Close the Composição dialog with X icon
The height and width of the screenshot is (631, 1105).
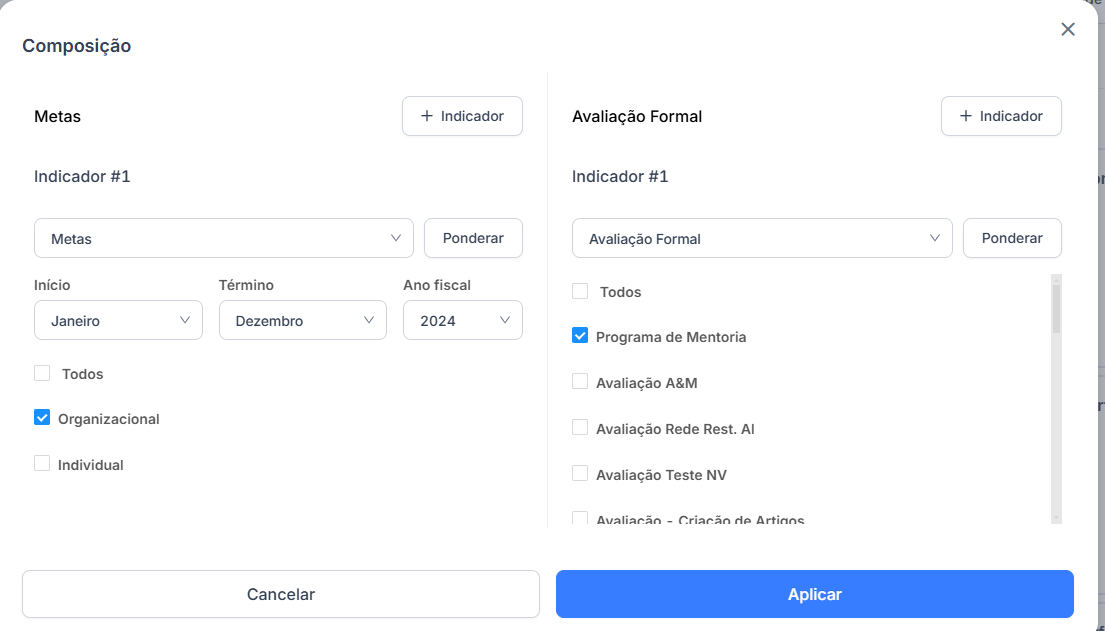point(1068,29)
